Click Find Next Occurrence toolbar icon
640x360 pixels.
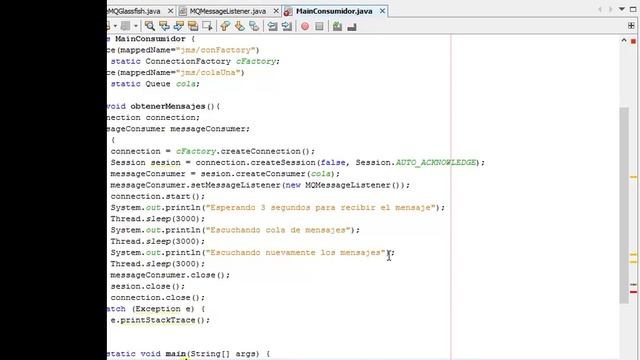tap(178, 26)
